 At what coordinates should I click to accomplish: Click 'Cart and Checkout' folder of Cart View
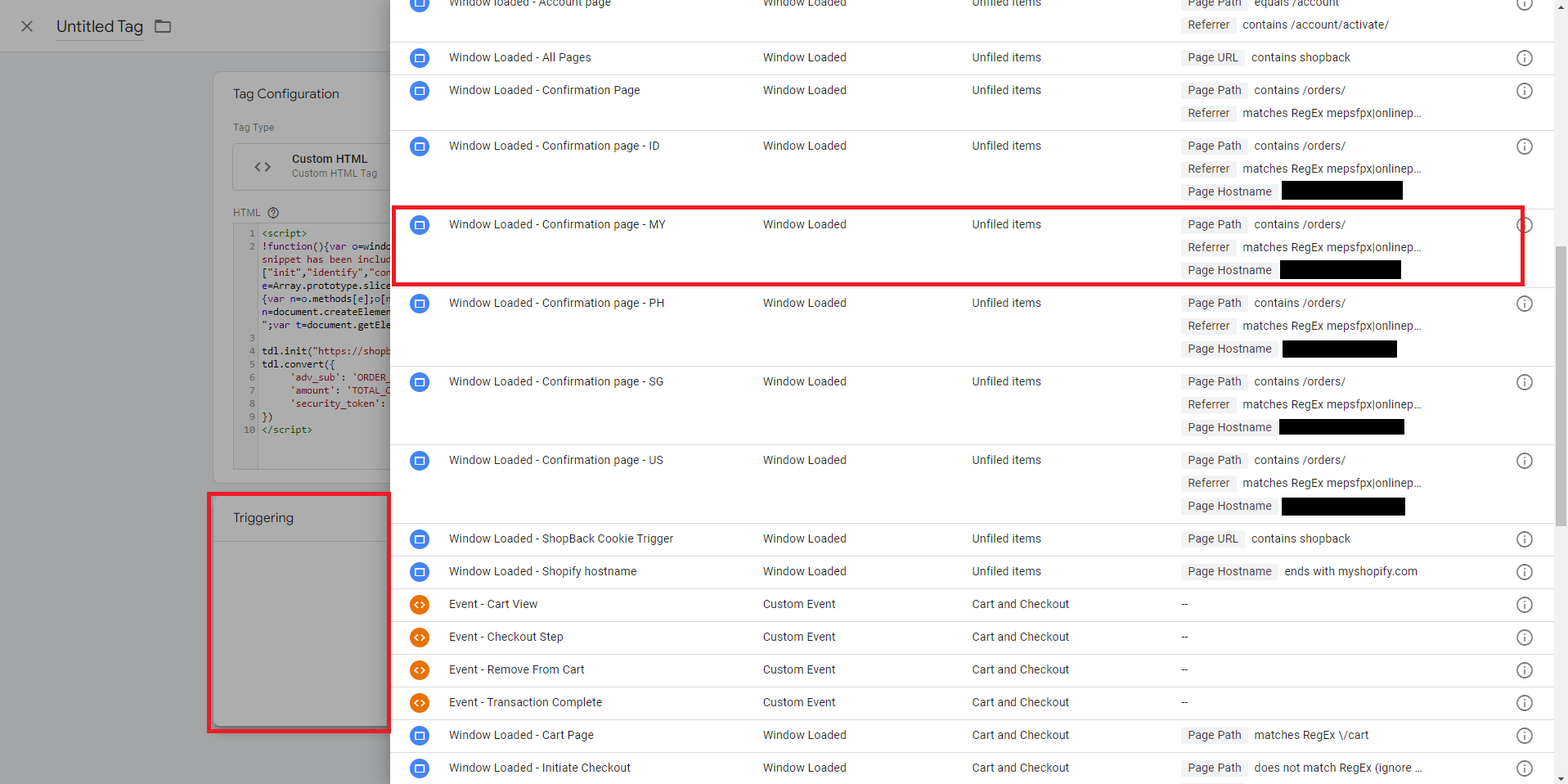[1020, 605]
